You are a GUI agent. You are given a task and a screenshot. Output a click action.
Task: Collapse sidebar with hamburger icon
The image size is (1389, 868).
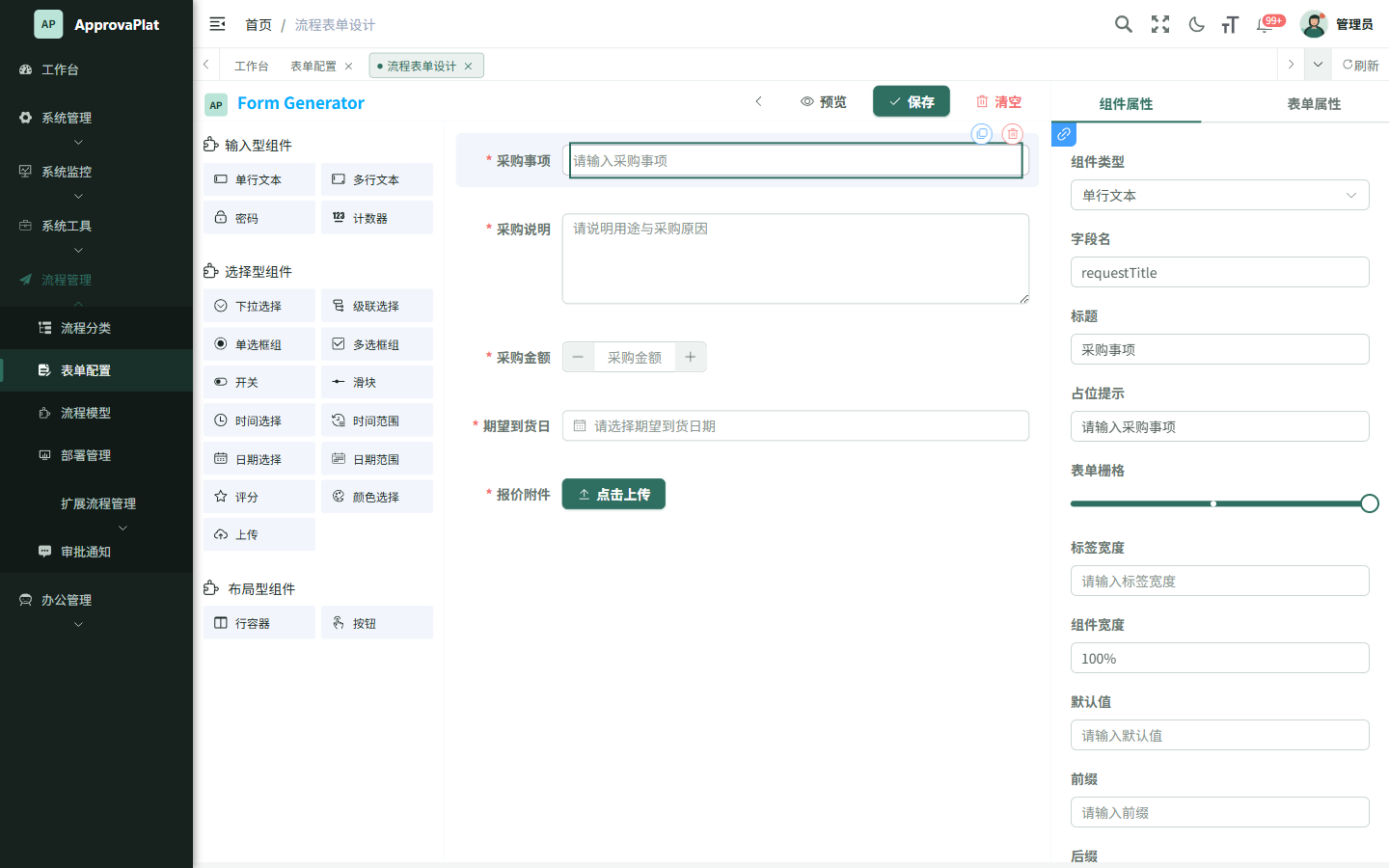point(217,24)
